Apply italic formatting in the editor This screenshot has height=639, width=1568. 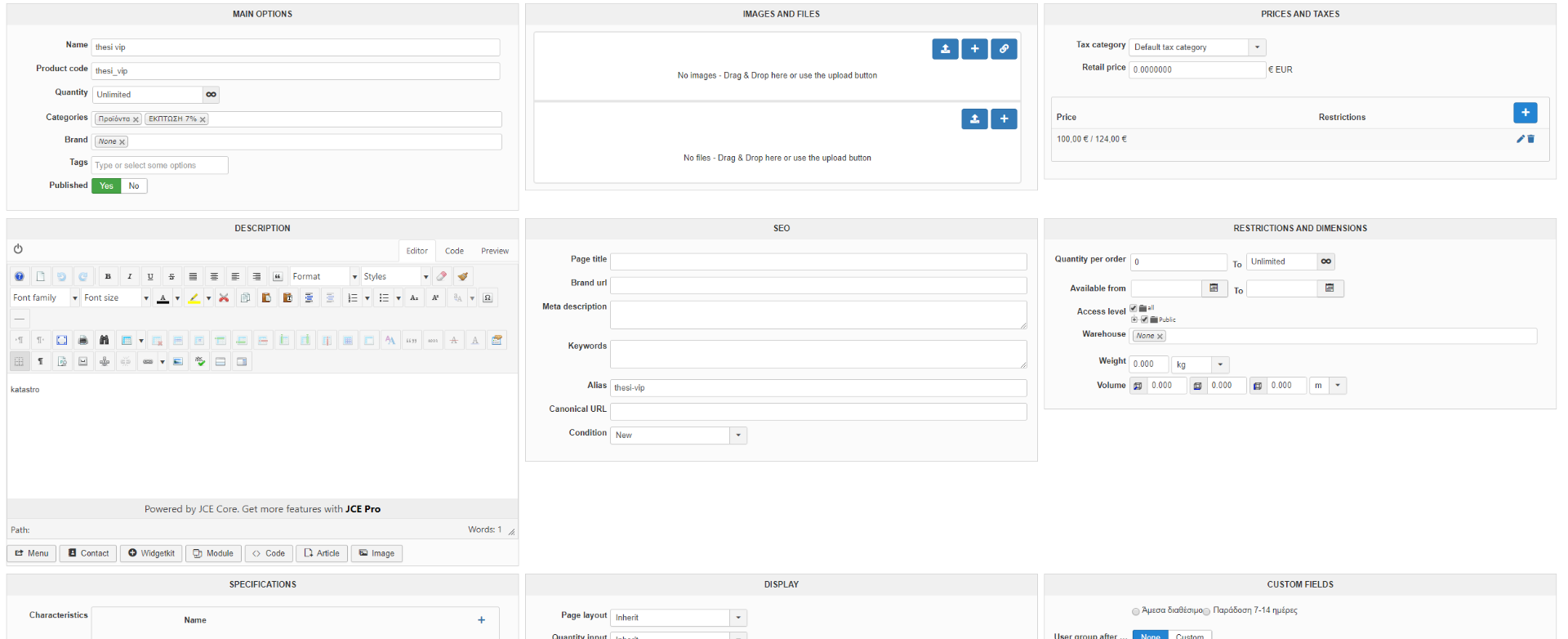pyautogui.click(x=129, y=276)
